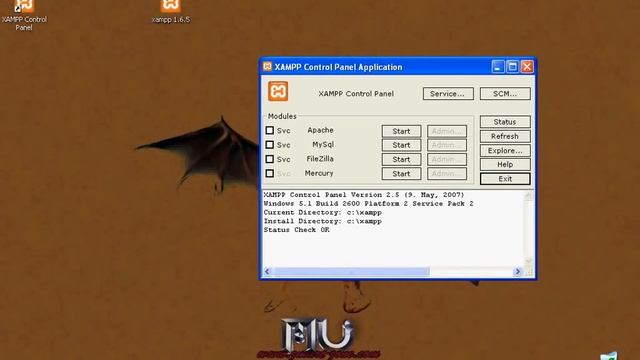This screenshot has height=360, width=640.
Task: Click the 'Status Check OK' log line
Action: [x=296, y=230]
